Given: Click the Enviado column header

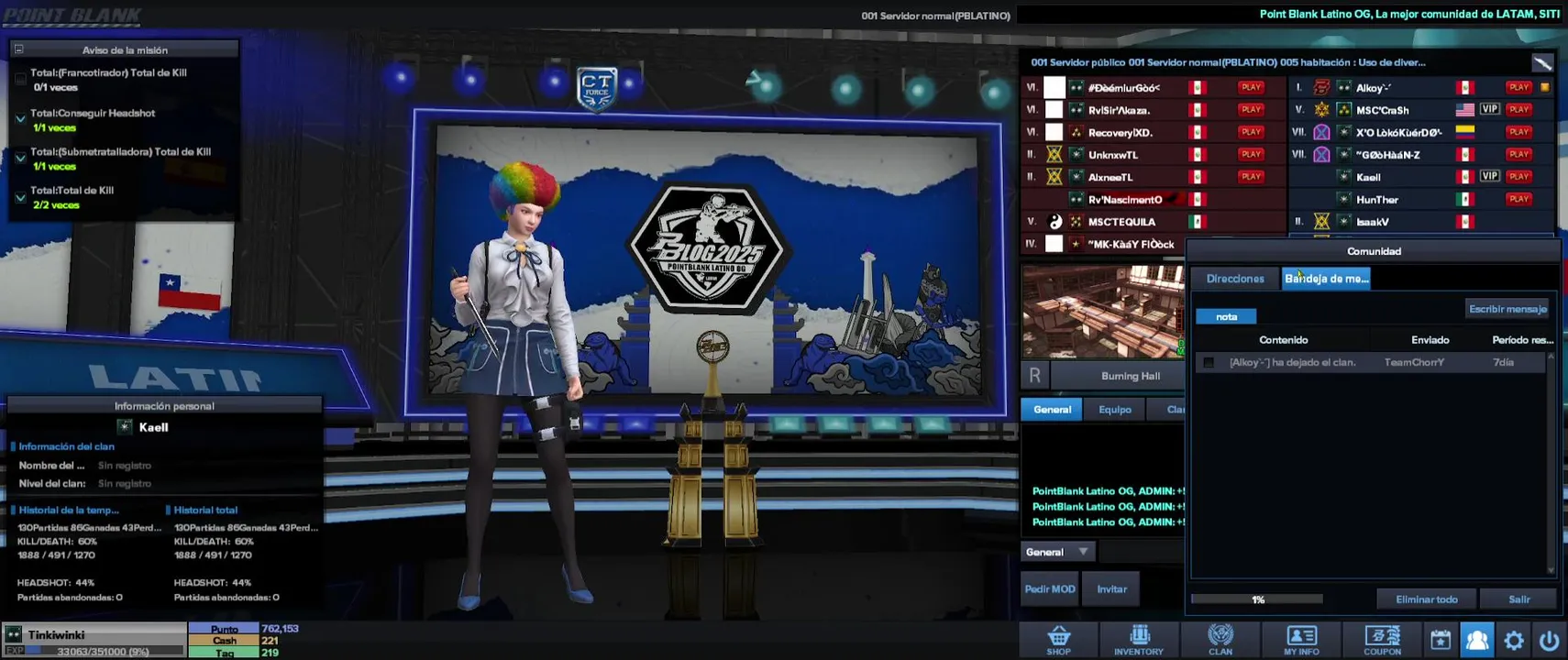Looking at the screenshot, I should pyautogui.click(x=1430, y=340).
